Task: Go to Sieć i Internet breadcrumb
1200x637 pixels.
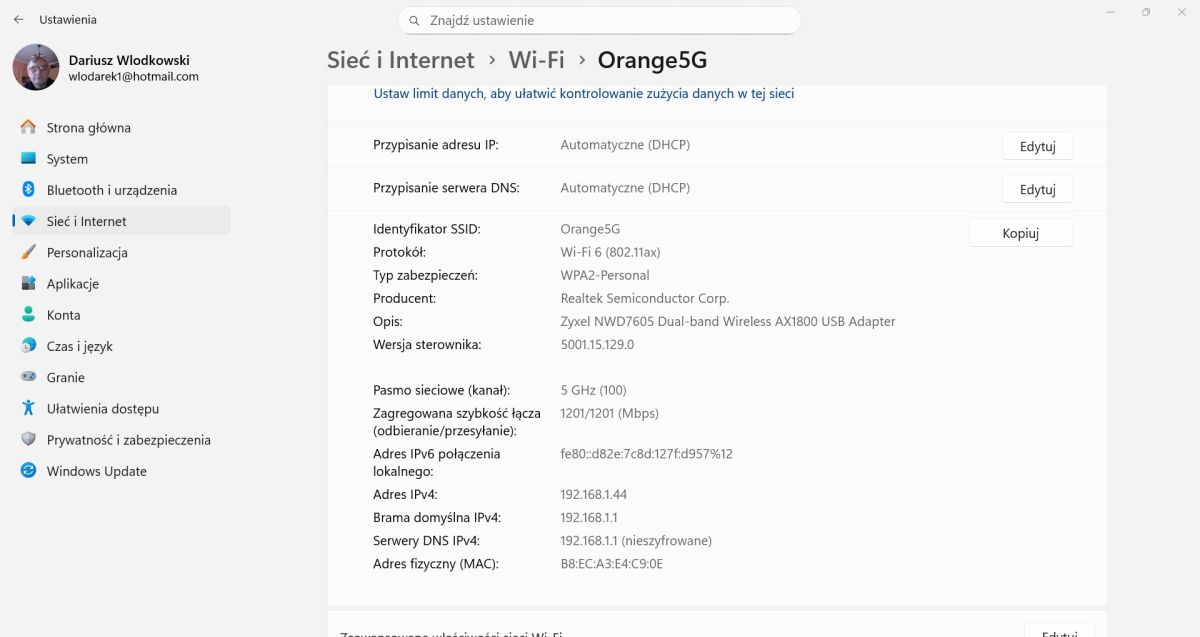Action: point(400,60)
